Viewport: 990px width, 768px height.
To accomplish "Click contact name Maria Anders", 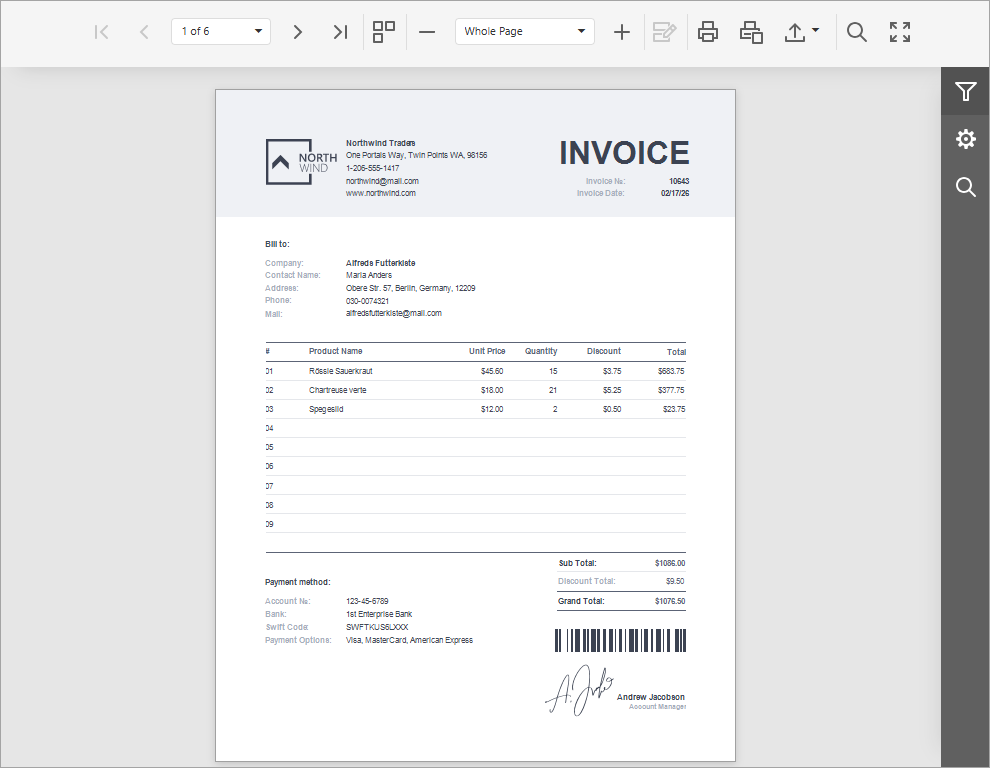I will coord(369,275).
